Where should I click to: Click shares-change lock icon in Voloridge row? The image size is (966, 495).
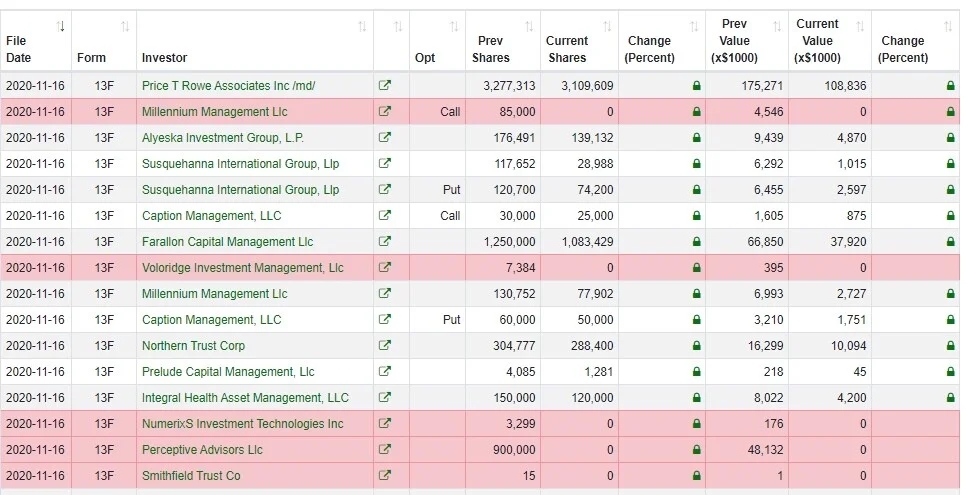coord(696,268)
